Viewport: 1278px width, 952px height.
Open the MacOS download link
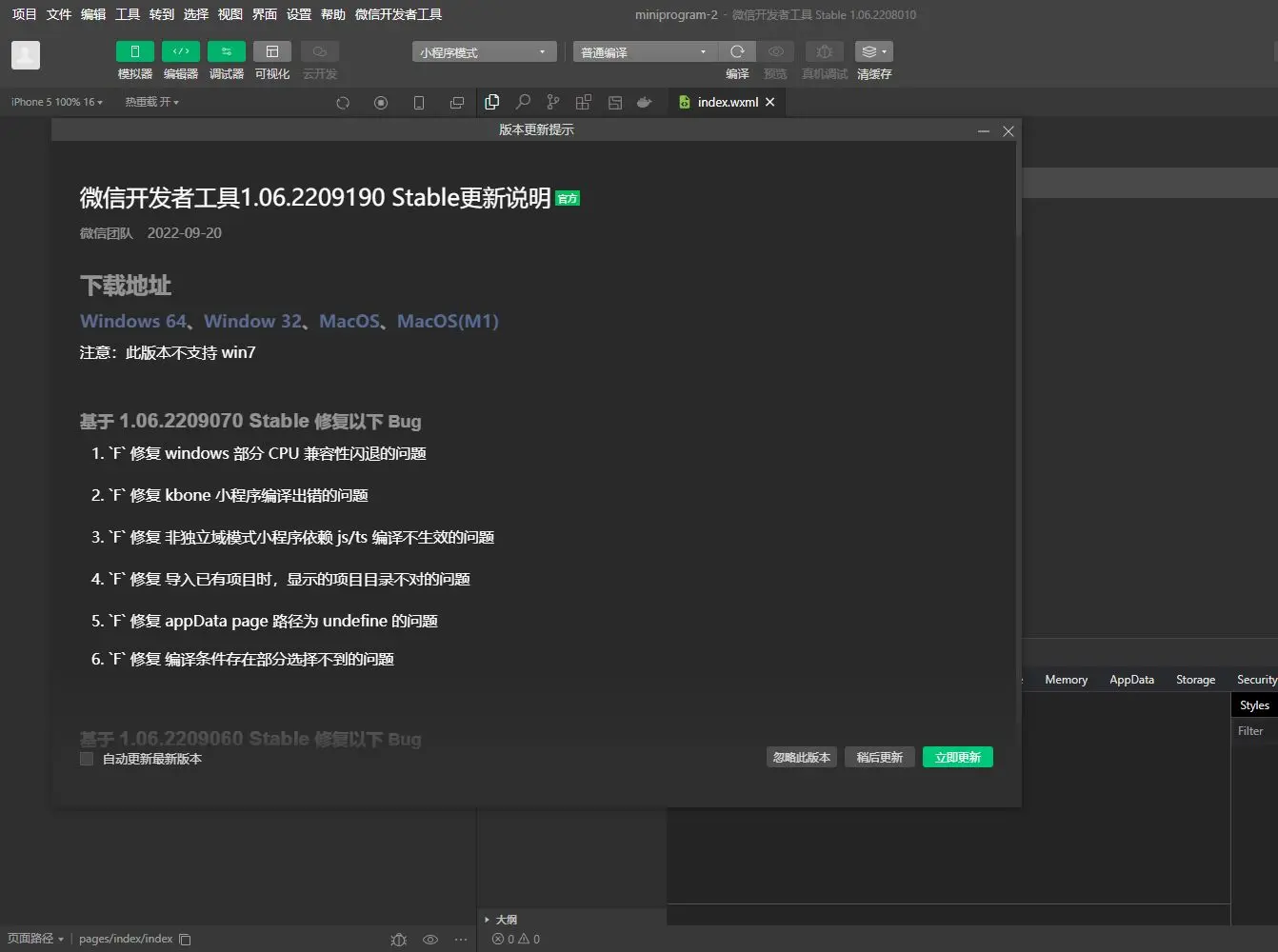[349, 321]
